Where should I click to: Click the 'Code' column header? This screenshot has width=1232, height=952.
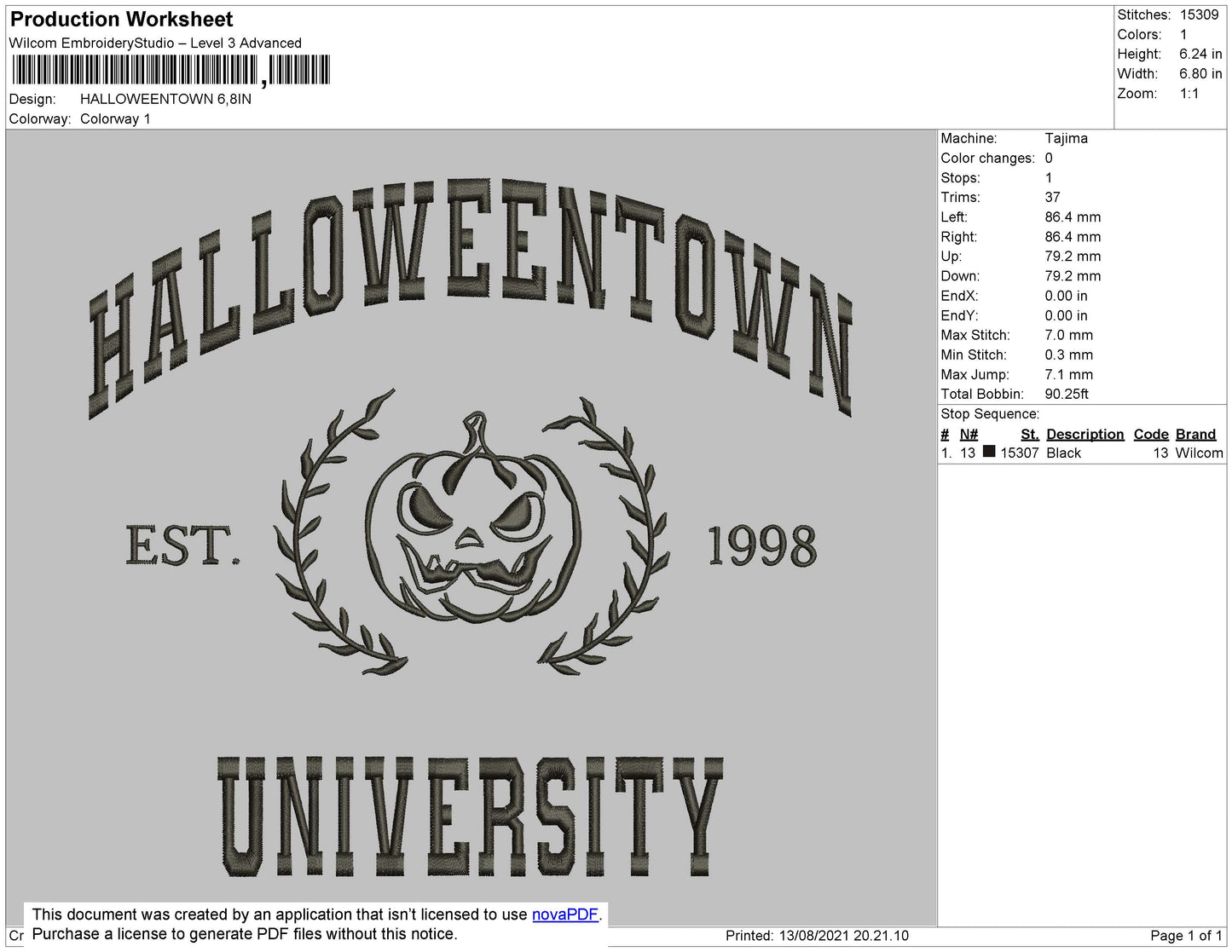[1151, 435]
